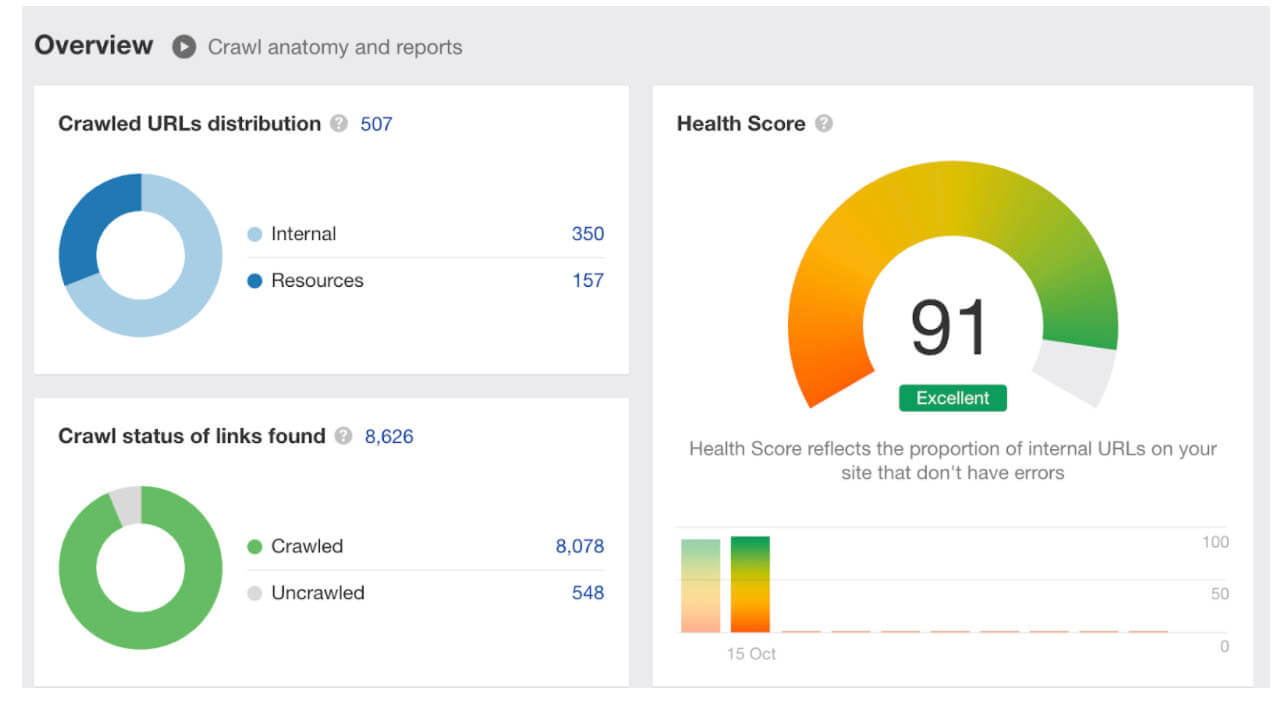This screenshot has height=726, width=1286.
Task: Select the 15 Oct health score bar
Action: (x=750, y=584)
